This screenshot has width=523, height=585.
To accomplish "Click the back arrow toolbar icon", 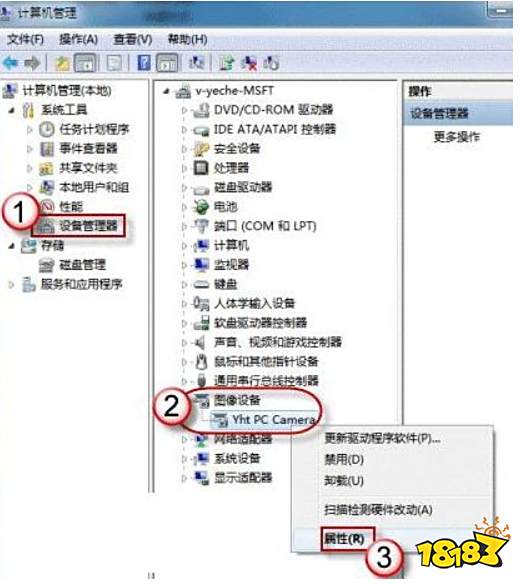I will click(x=10, y=63).
